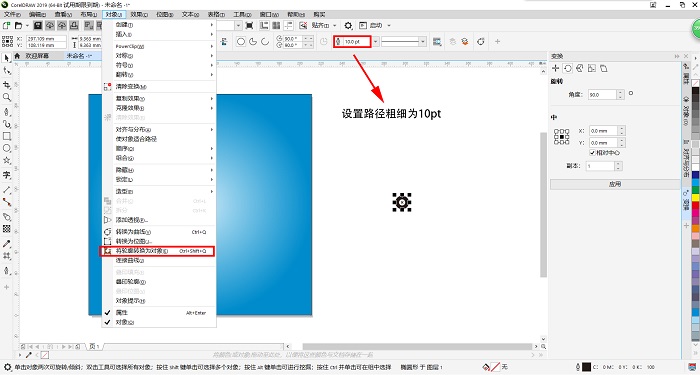Expand the PowerClip submenu
The image size is (700, 375).
click(159, 46)
